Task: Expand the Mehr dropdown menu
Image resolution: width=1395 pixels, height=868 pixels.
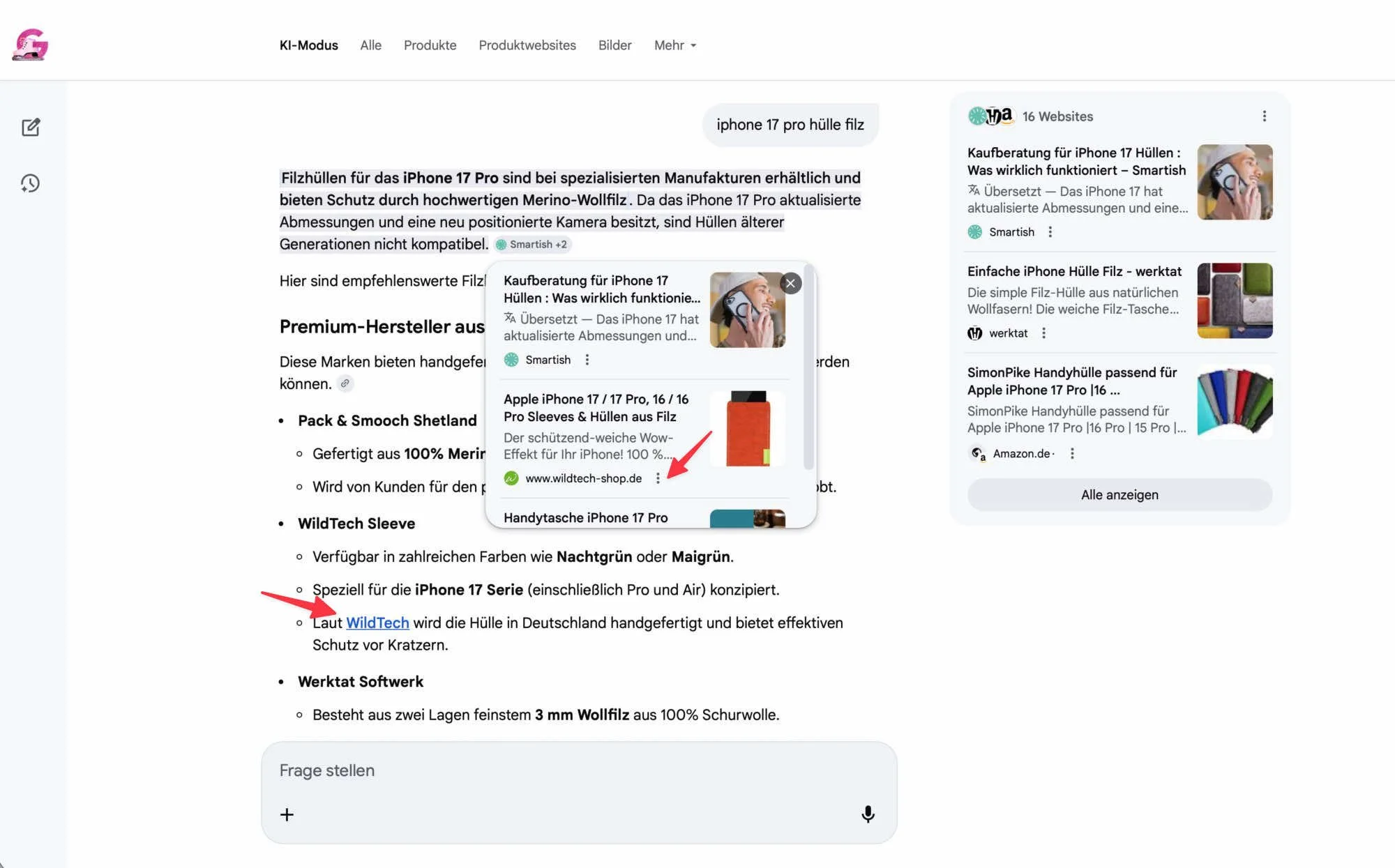Action: click(x=674, y=45)
